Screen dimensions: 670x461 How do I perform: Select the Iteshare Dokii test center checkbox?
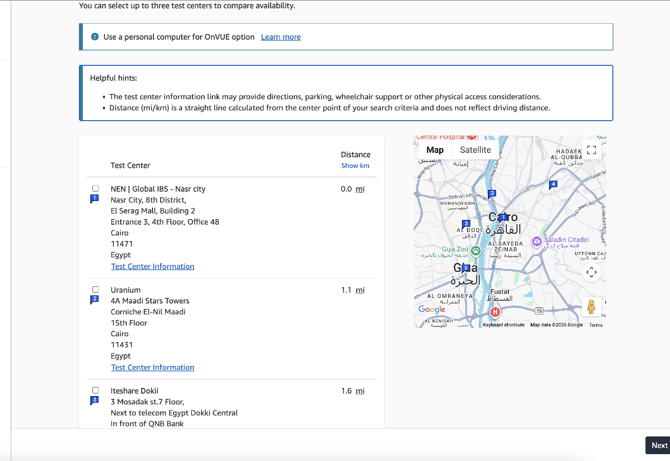click(x=95, y=390)
